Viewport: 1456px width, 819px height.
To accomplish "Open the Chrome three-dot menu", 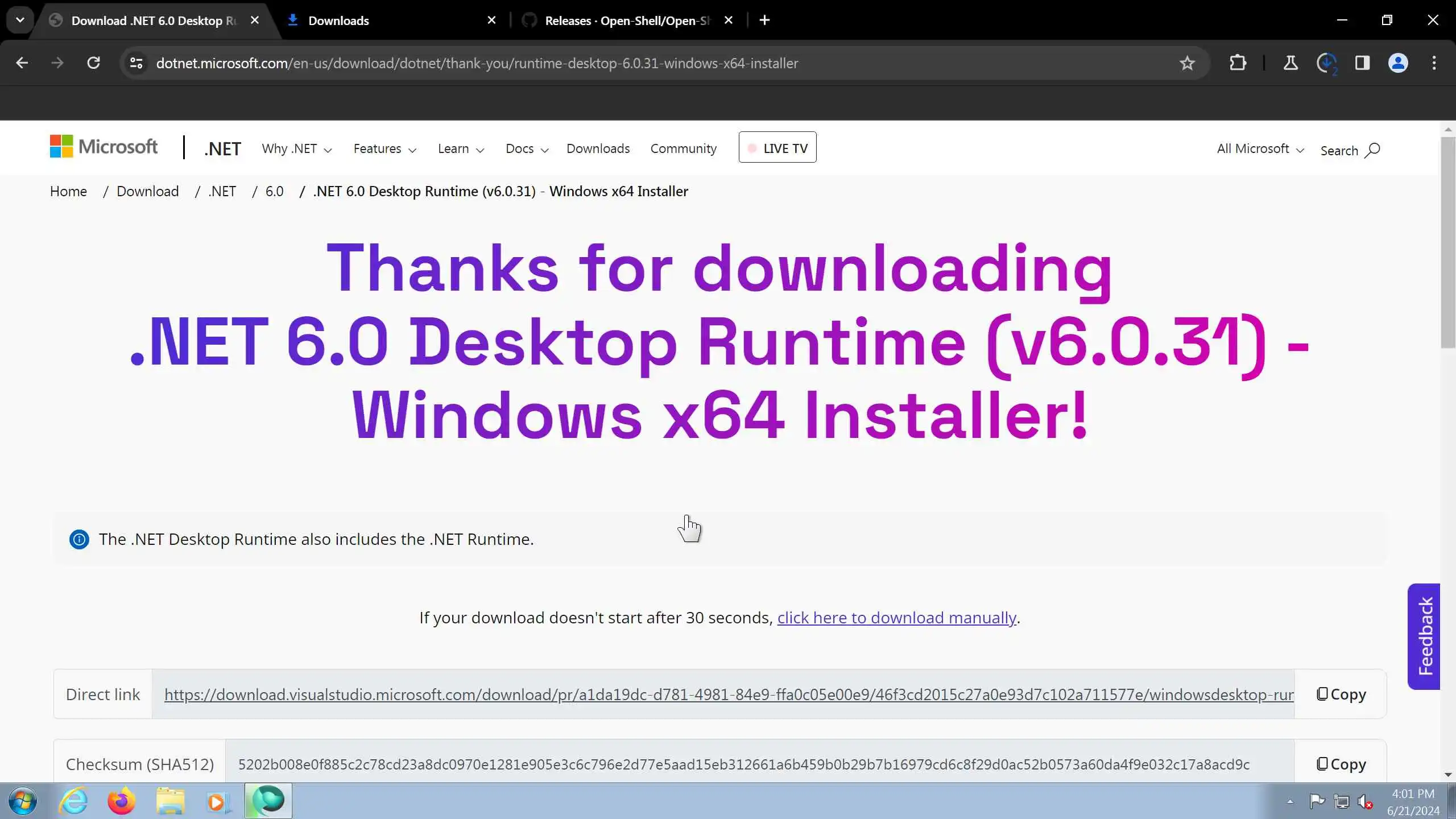I will (1434, 63).
